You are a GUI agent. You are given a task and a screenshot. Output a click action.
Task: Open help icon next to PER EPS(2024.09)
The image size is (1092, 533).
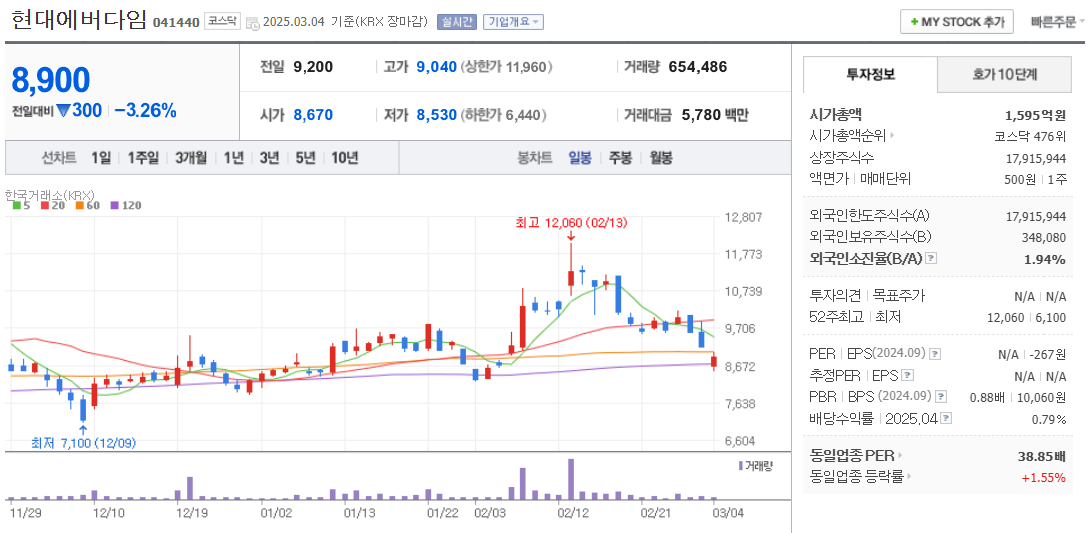[935, 354]
